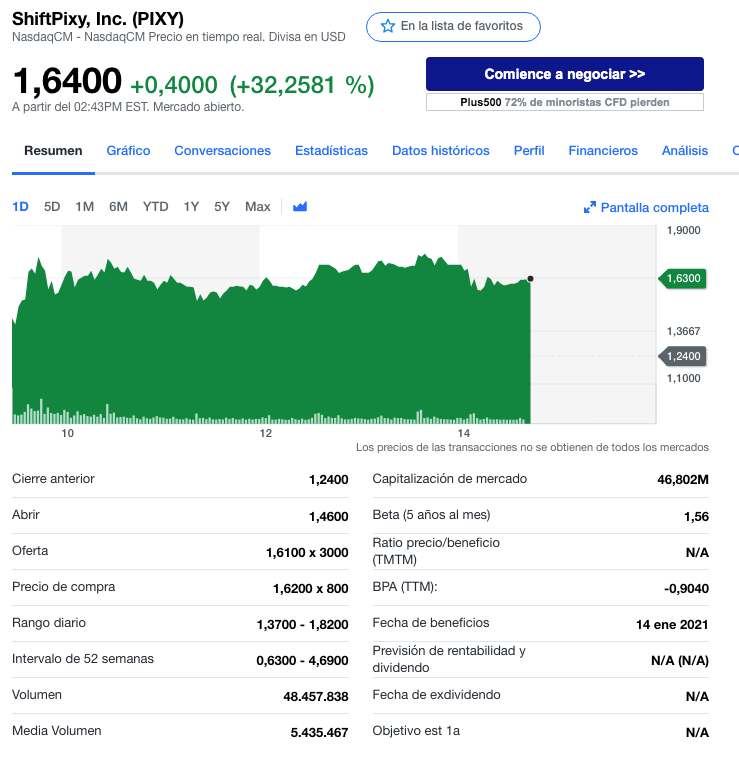This screenshot has width=739, height=771.
Task: Click the 1,6400 current price text
Action: pyautogui.click(x=67, y=81)
